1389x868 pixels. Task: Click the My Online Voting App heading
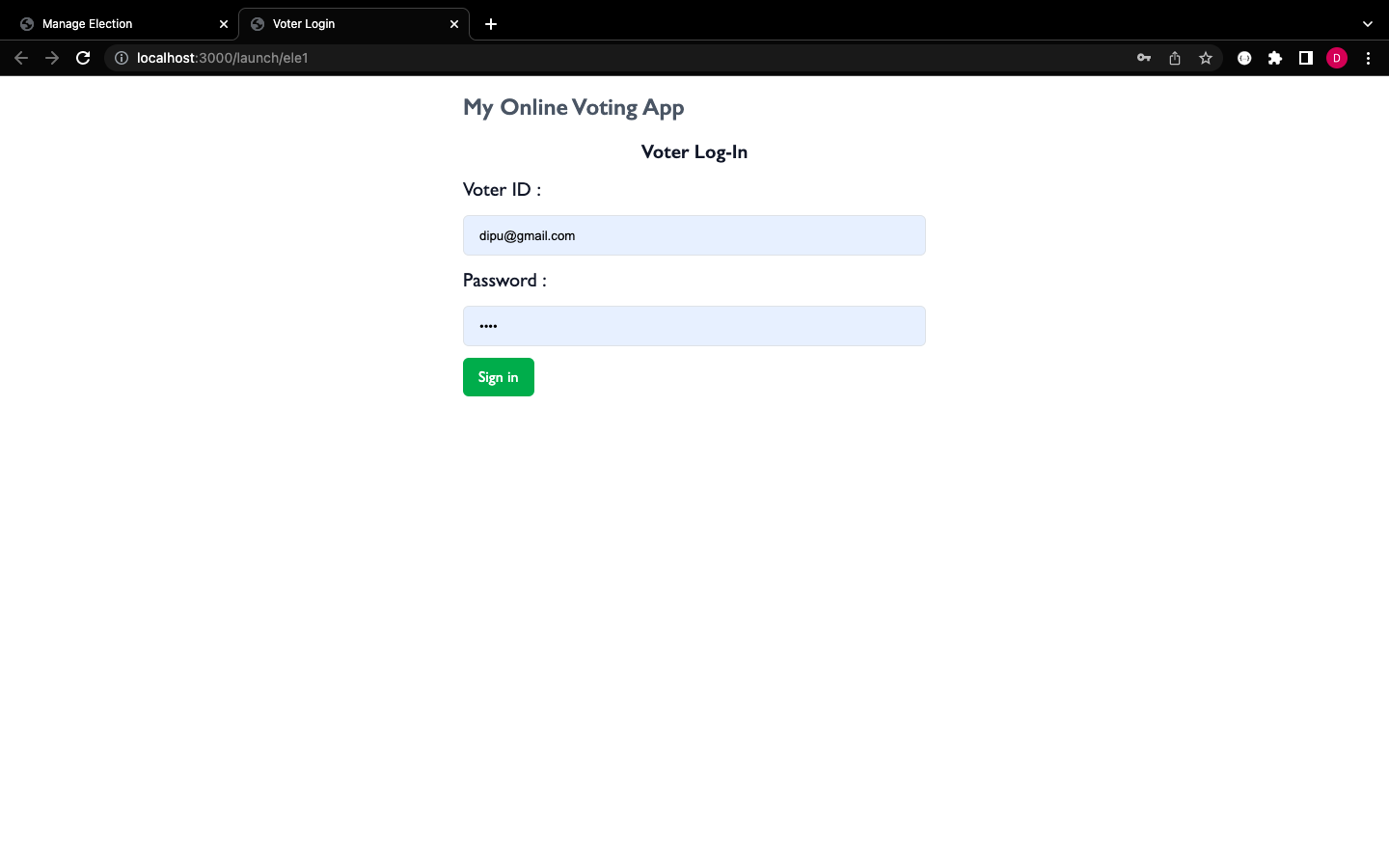[573, 107]
